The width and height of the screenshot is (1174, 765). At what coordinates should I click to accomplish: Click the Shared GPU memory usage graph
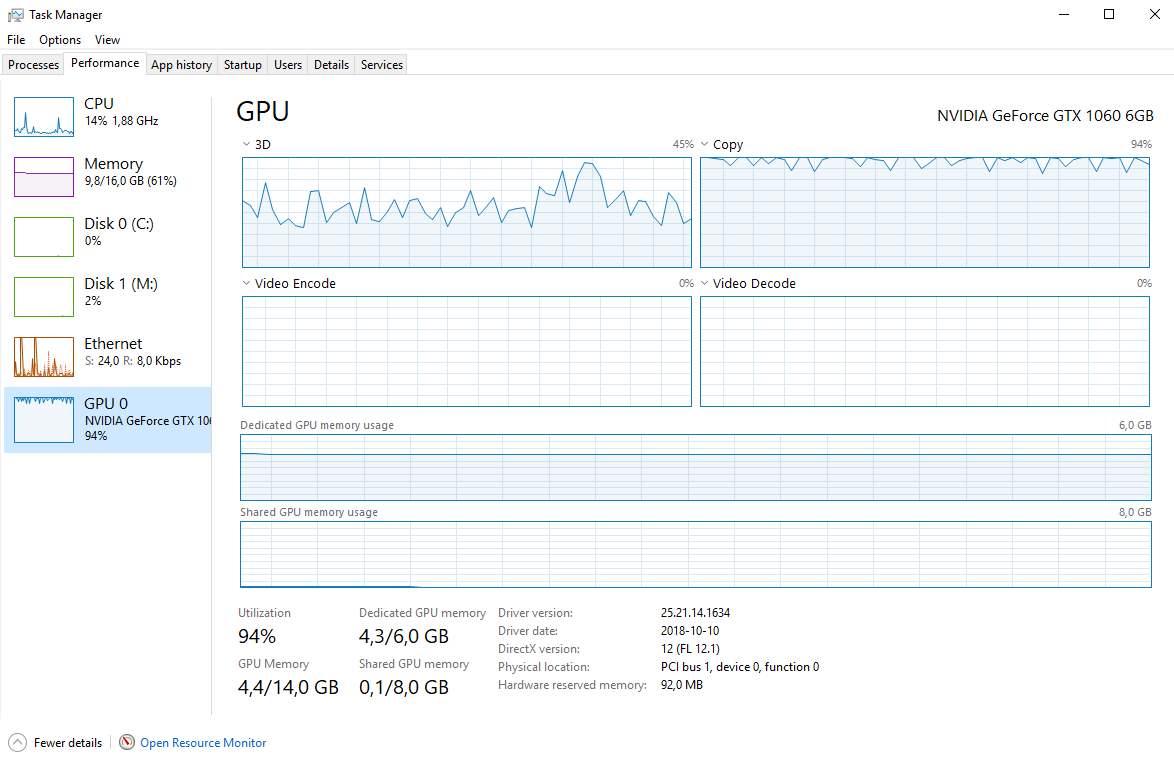pyautogui.click(x=696, y=554)
